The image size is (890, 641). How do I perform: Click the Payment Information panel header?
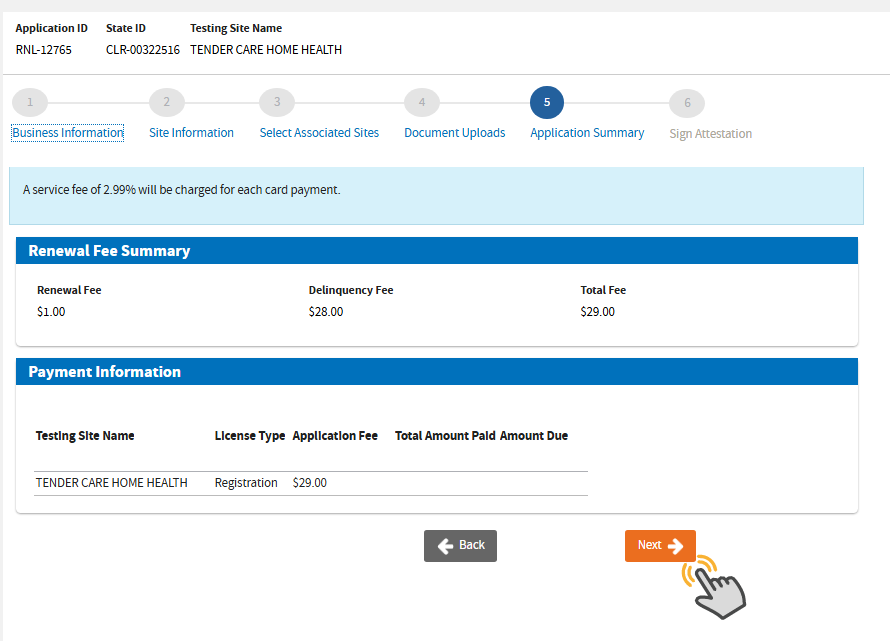436,372
